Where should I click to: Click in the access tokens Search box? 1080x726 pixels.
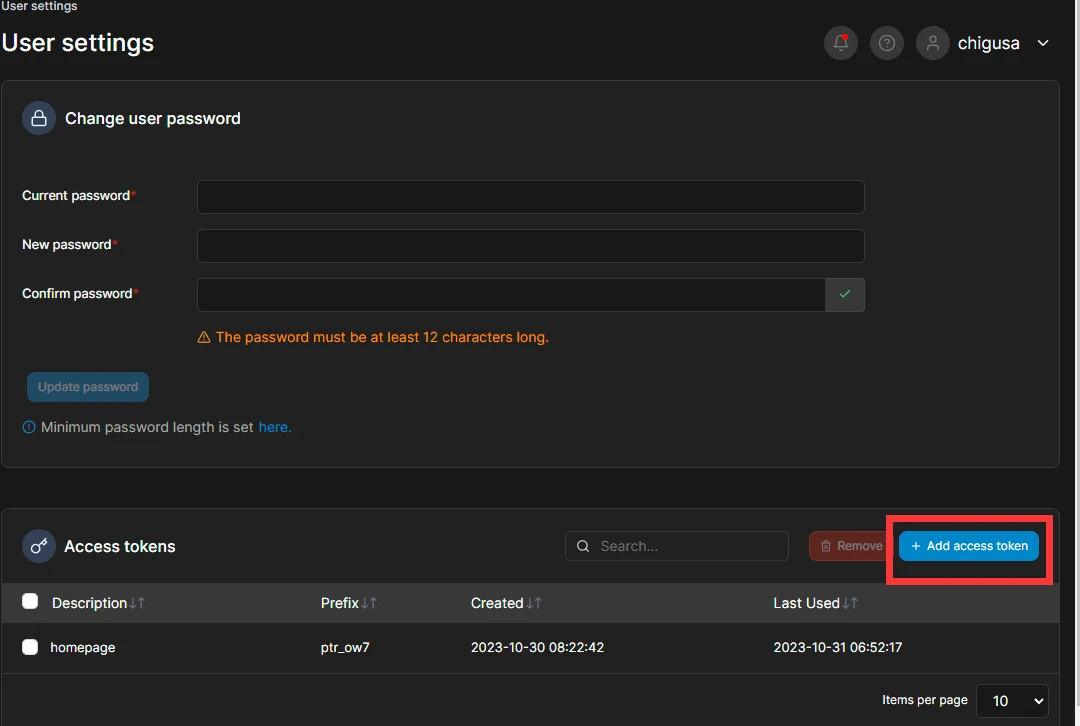coord(676,546)
